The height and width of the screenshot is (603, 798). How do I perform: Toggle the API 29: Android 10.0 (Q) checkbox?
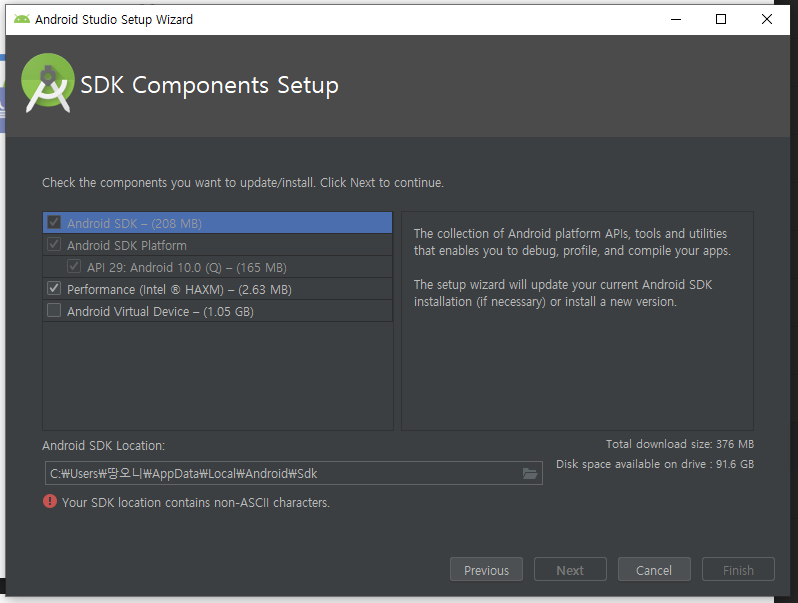click(x=74, y=266)
